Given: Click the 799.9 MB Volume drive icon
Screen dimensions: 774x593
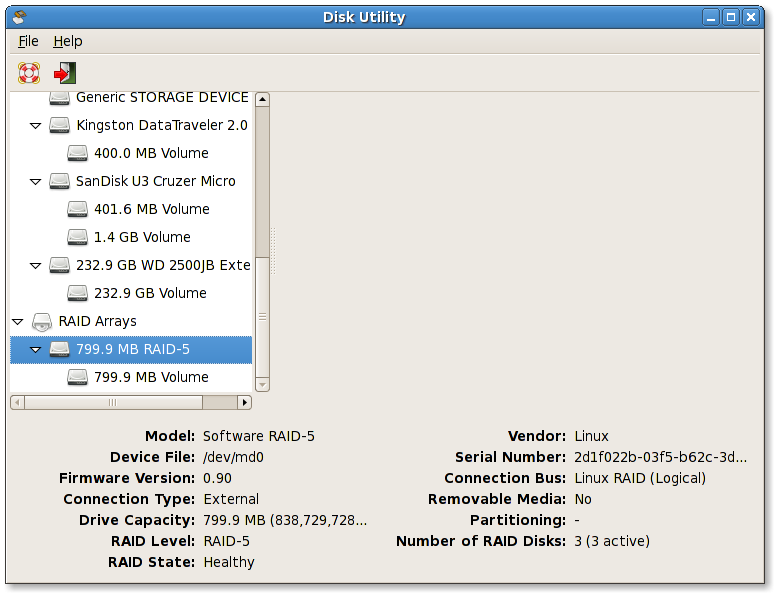Looking at the screenshot, I should [x=77, y=378].
